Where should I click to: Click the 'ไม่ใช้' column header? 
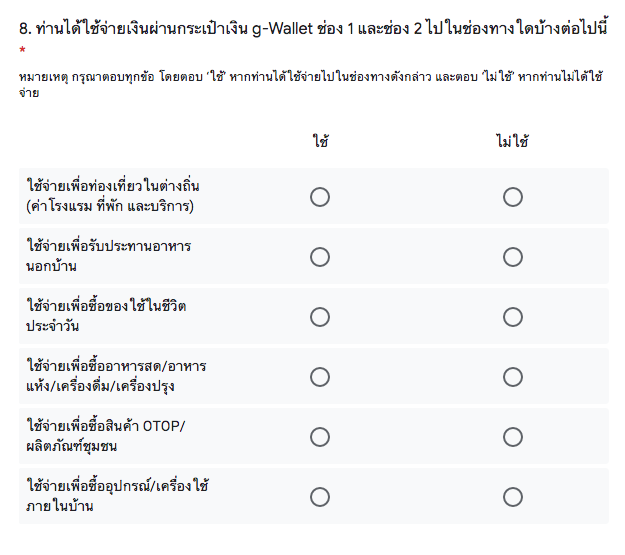512,142
